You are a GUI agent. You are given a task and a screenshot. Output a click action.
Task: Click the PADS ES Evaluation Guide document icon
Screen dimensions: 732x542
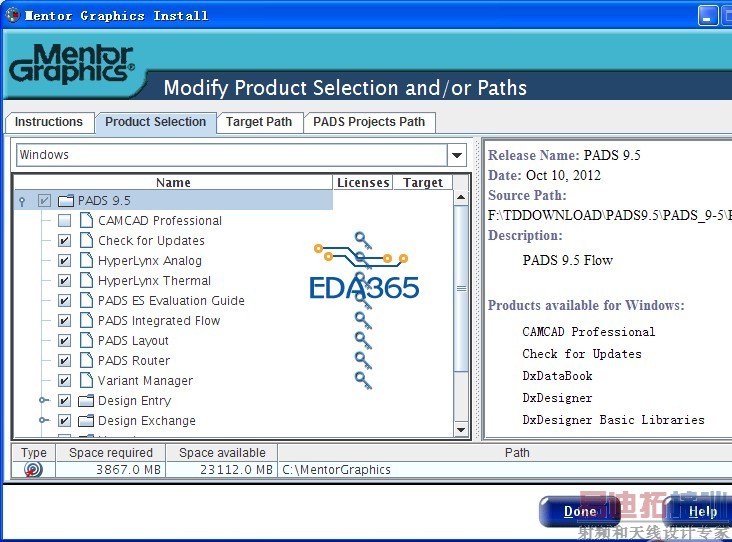[x=86, y=300]
